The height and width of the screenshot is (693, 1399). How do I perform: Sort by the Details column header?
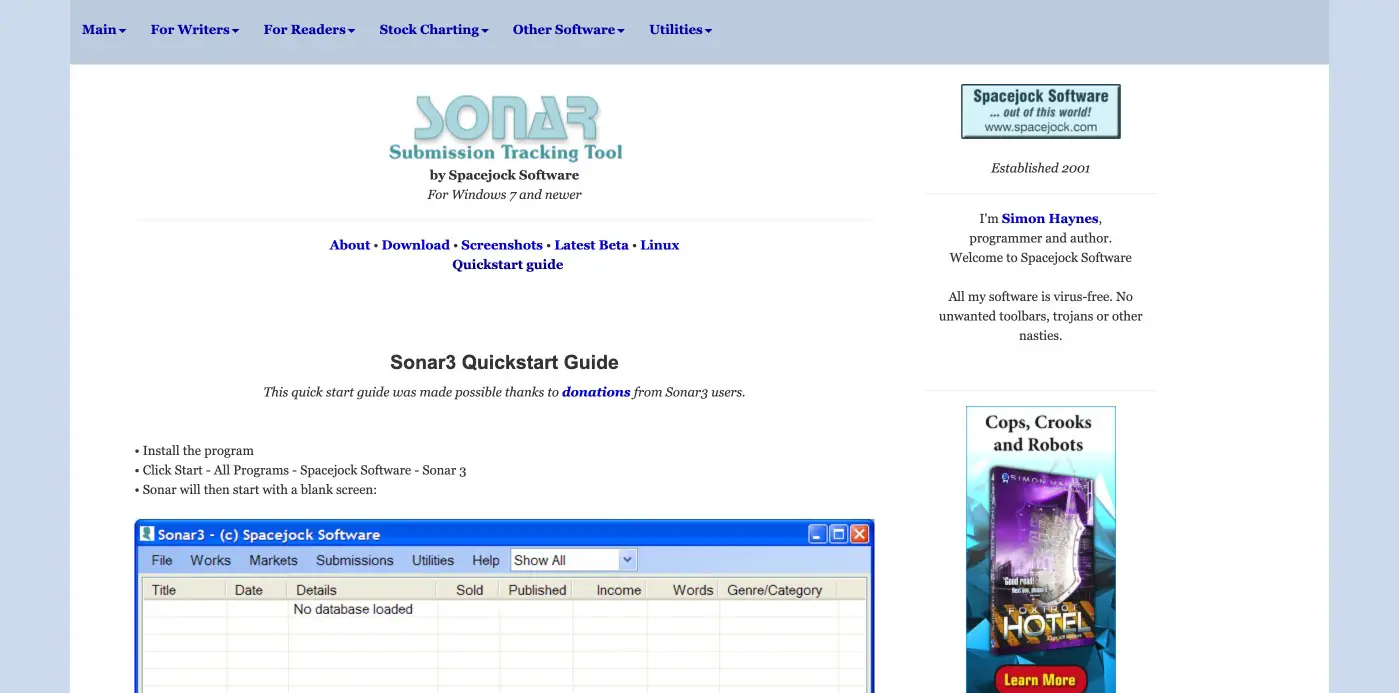pos(363,590)
